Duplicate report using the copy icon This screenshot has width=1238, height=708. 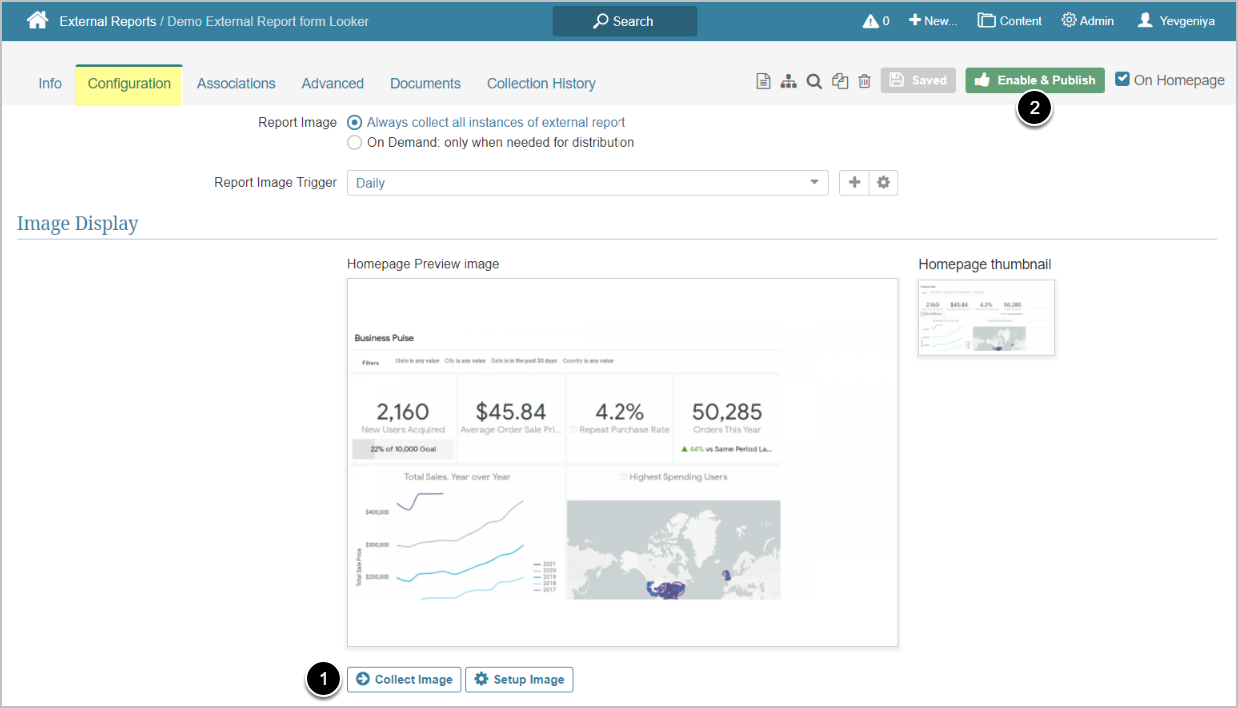point(840,82)
